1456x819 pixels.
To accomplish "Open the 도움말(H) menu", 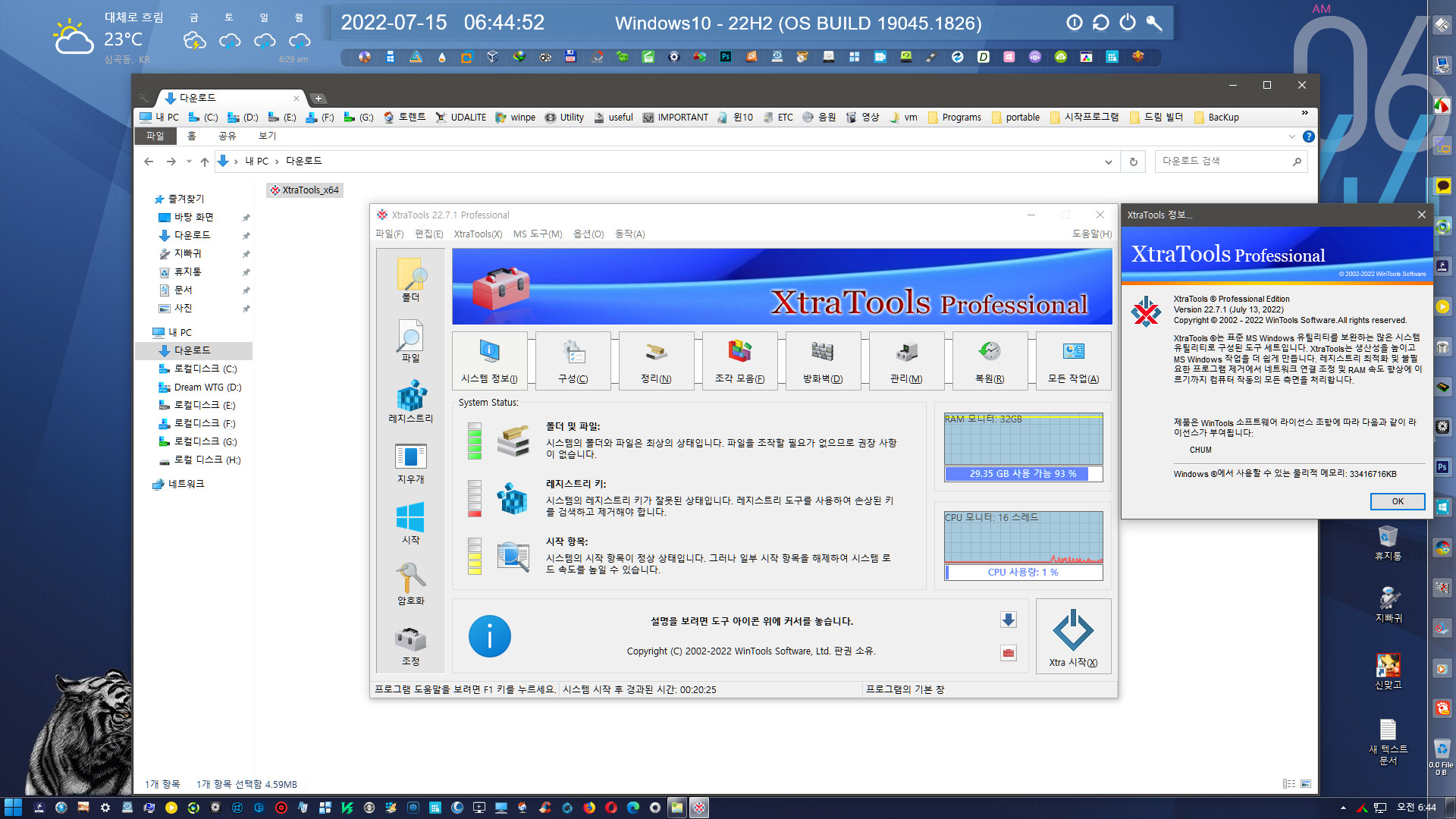I will pyautogui.click(x=1092, y=234).
